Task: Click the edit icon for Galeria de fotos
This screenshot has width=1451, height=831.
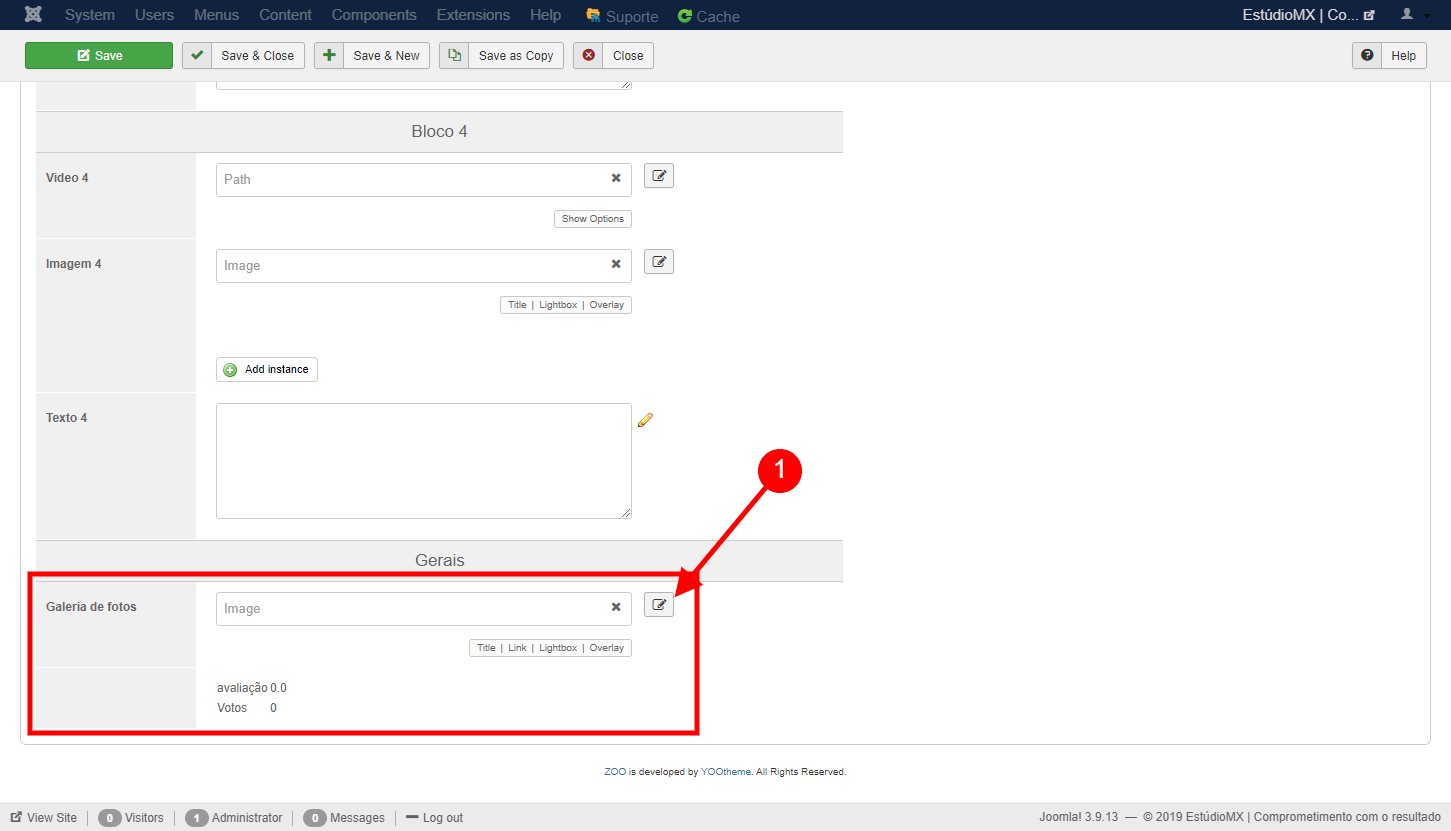Action: (x=658, y=605)
